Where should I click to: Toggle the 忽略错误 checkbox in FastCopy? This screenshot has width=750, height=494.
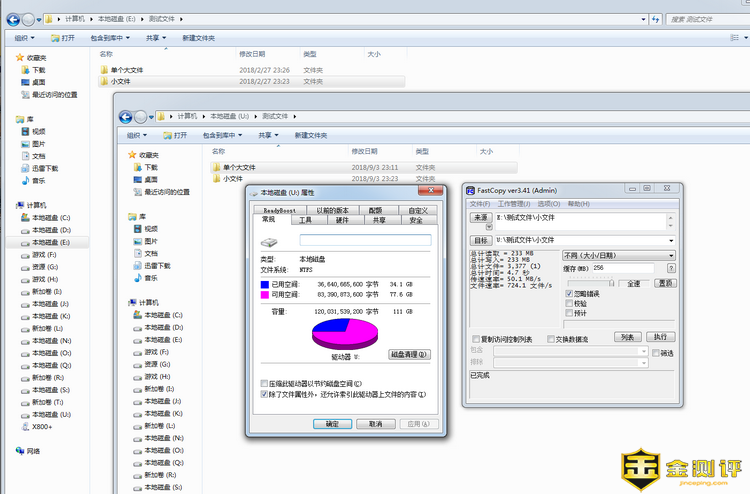570,293
